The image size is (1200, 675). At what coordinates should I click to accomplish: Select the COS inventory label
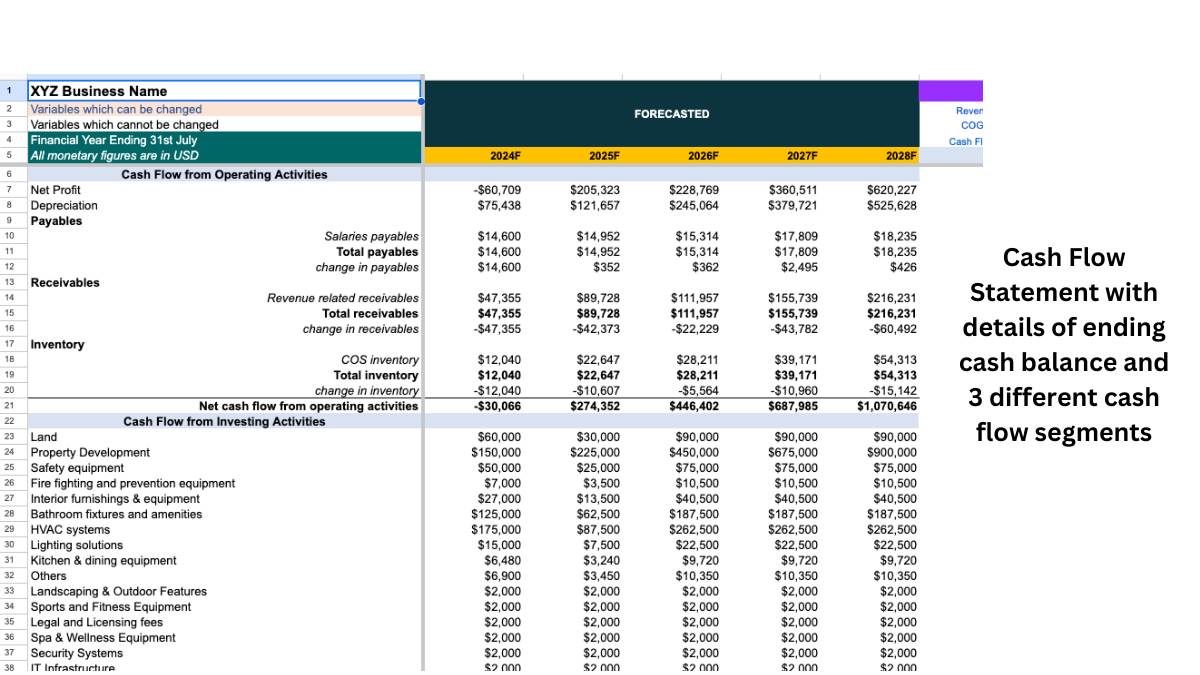[x=380, y=360]
